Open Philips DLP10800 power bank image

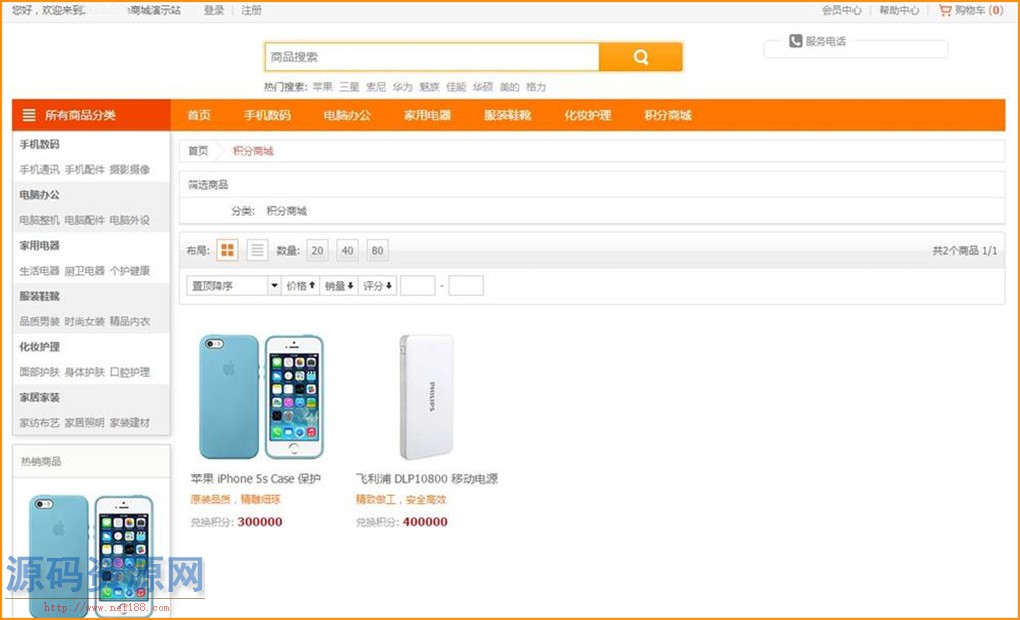(427, 397)
